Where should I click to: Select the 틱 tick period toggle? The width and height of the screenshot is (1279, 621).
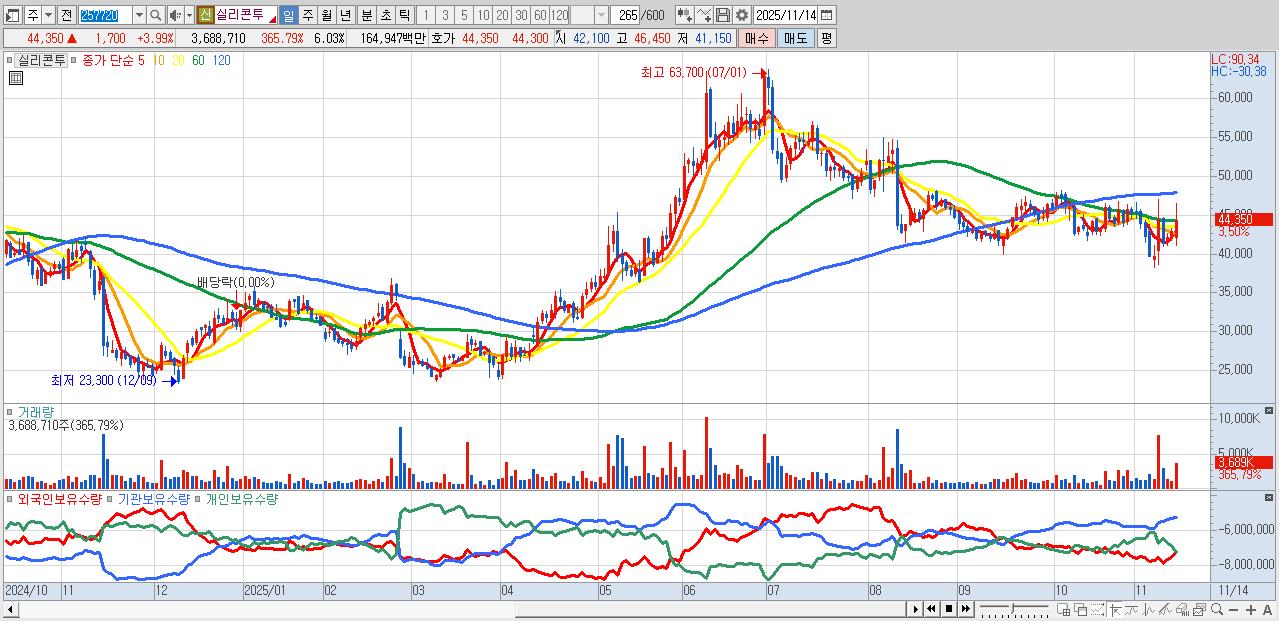[x=404, y=15]
